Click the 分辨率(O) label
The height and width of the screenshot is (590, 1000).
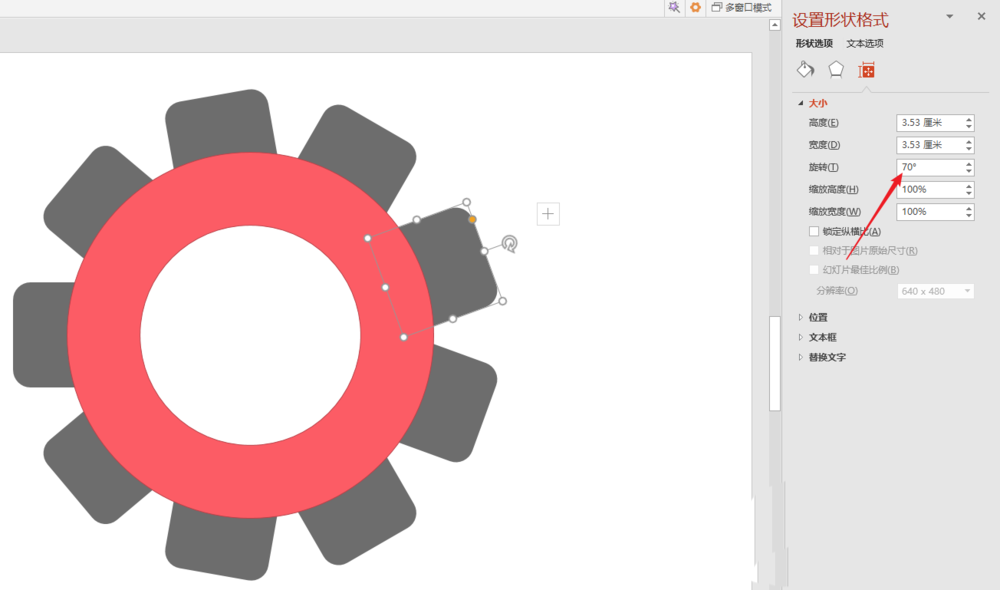[x=837, y=291]
